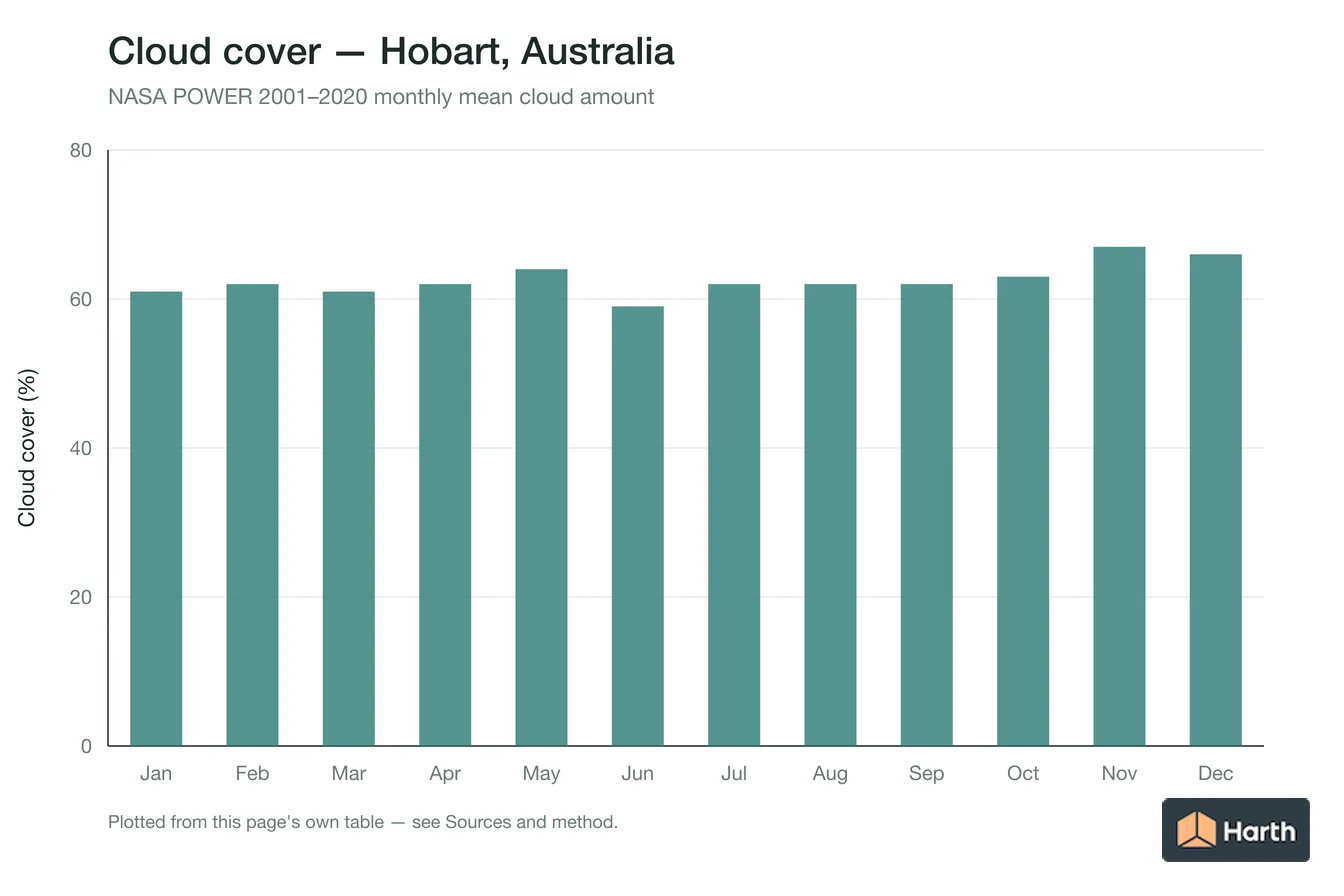Click the Jul bar in the chart
This screenshot has height=896, width=1344.
[x=734, y=515]
